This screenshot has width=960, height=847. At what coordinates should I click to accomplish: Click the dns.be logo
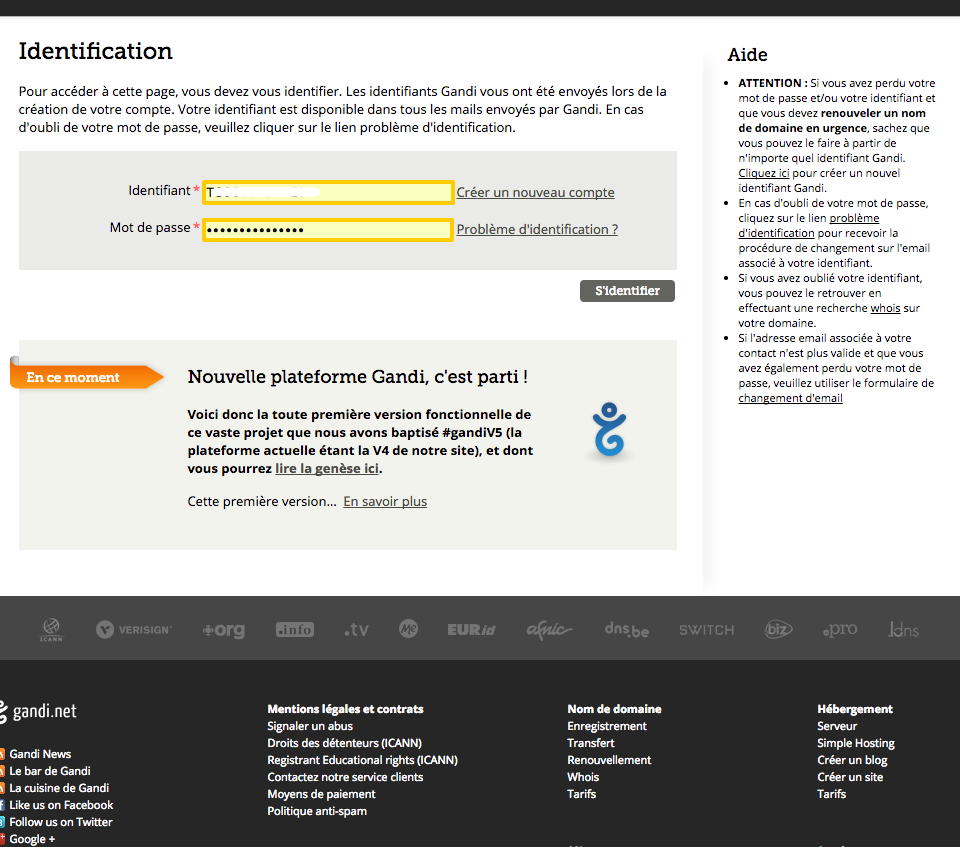(x=626, y=630)
